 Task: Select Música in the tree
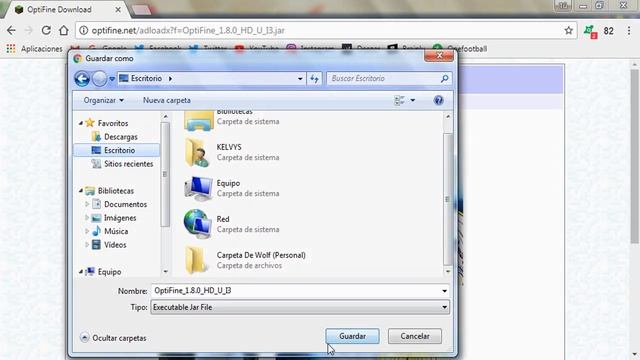pyautogui.click(x=116, y=231)
